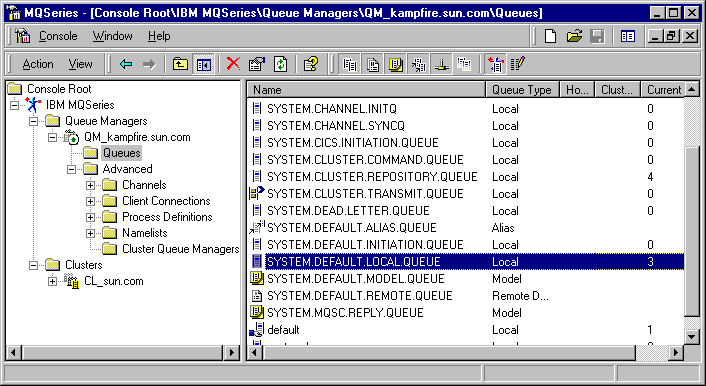The height and width of the screenshot is (386, 706).
Task: Toggle the alias queues filter icon
Action: (x=418, y=64)
